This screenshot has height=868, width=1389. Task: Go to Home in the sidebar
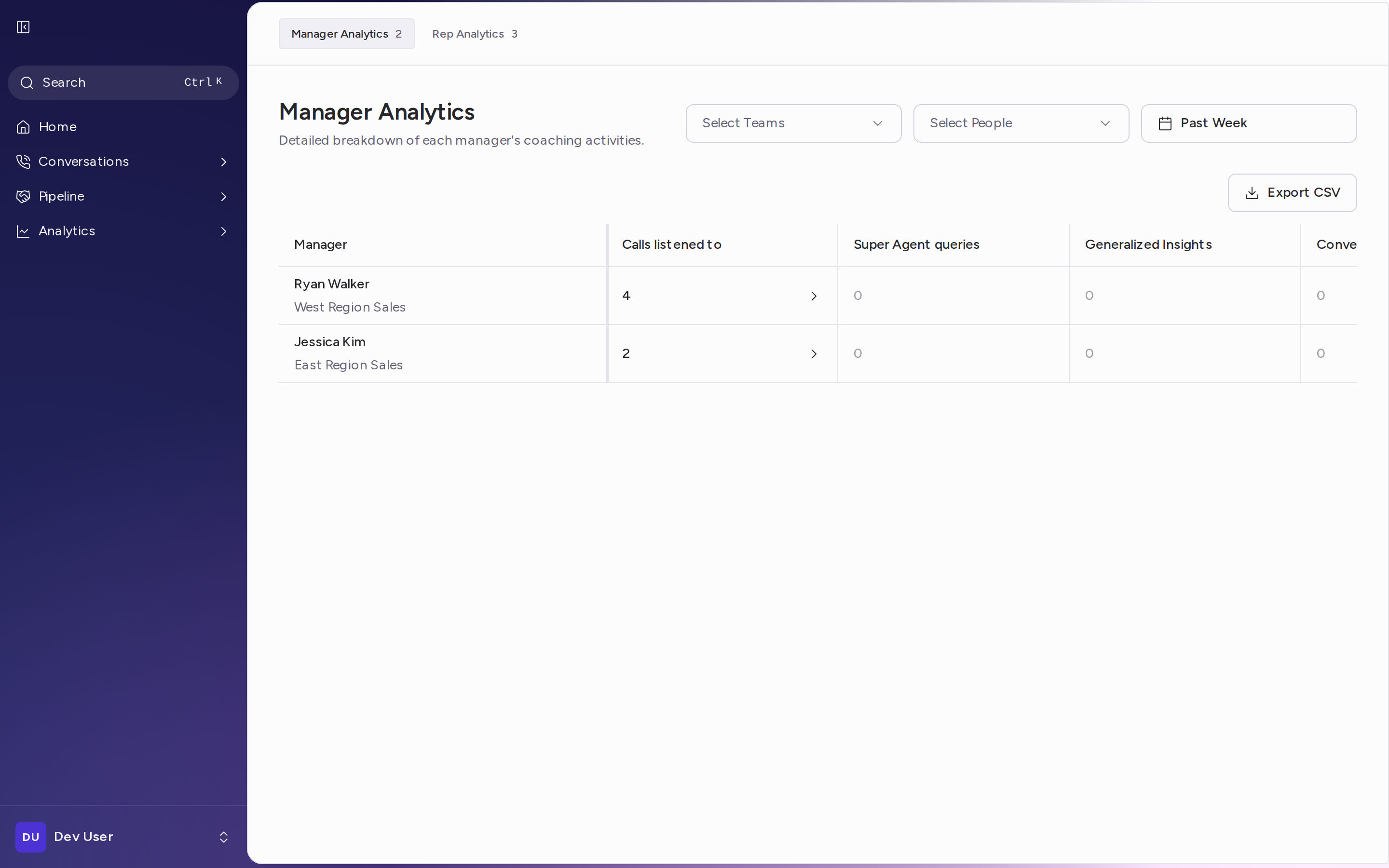pos(123,127)
